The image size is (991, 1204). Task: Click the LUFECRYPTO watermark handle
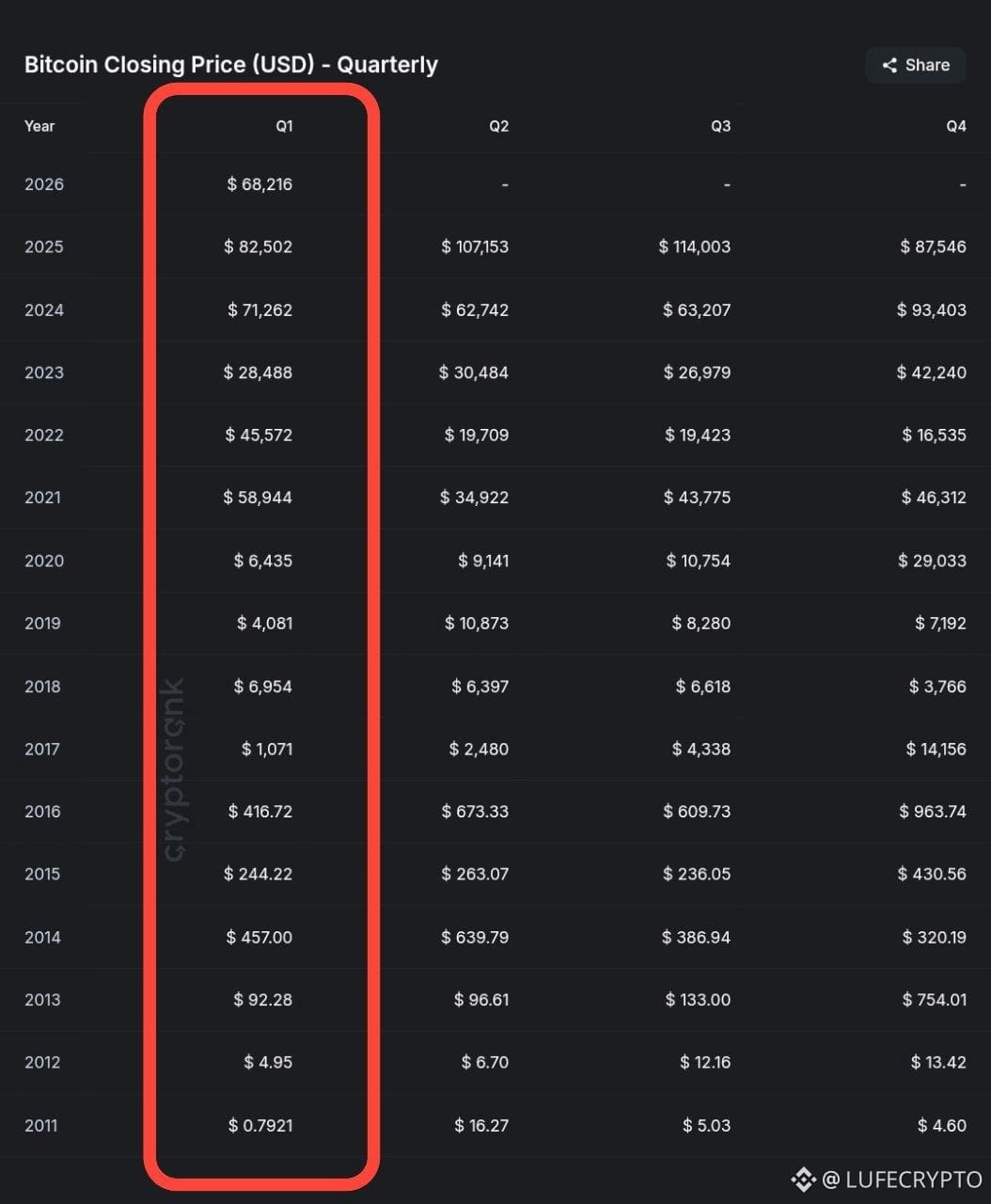pyautogui.click(x=902, y=1179)
